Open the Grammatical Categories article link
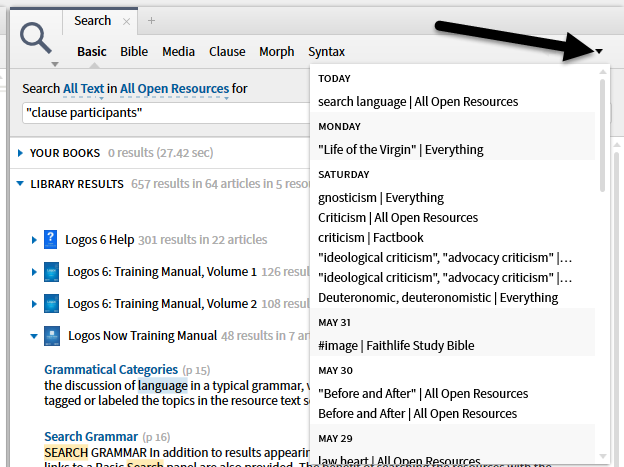This screenshot has width=624, height=467. [x=111, y=370]
